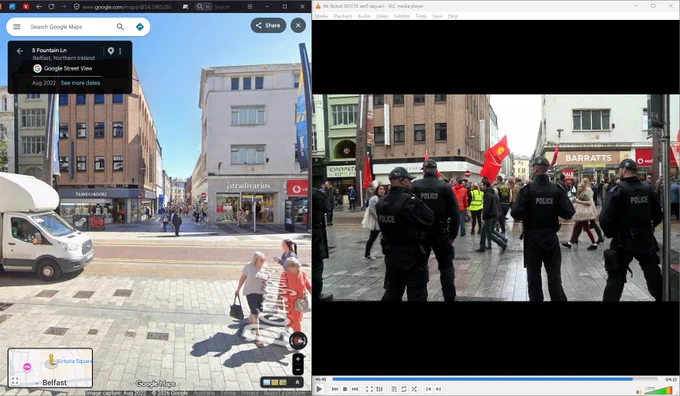This screenshot has height=396, width=680.
Task: Click the Street View compass
Action: coord(298,341)
